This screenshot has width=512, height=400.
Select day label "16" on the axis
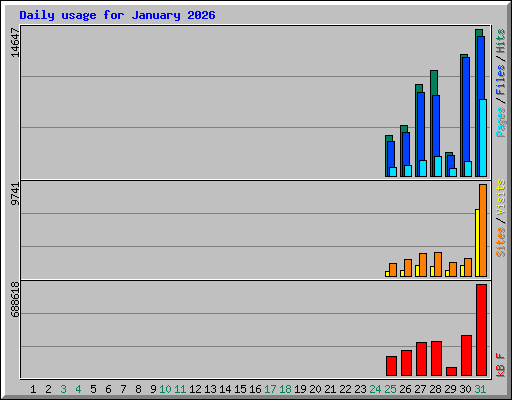255,389
